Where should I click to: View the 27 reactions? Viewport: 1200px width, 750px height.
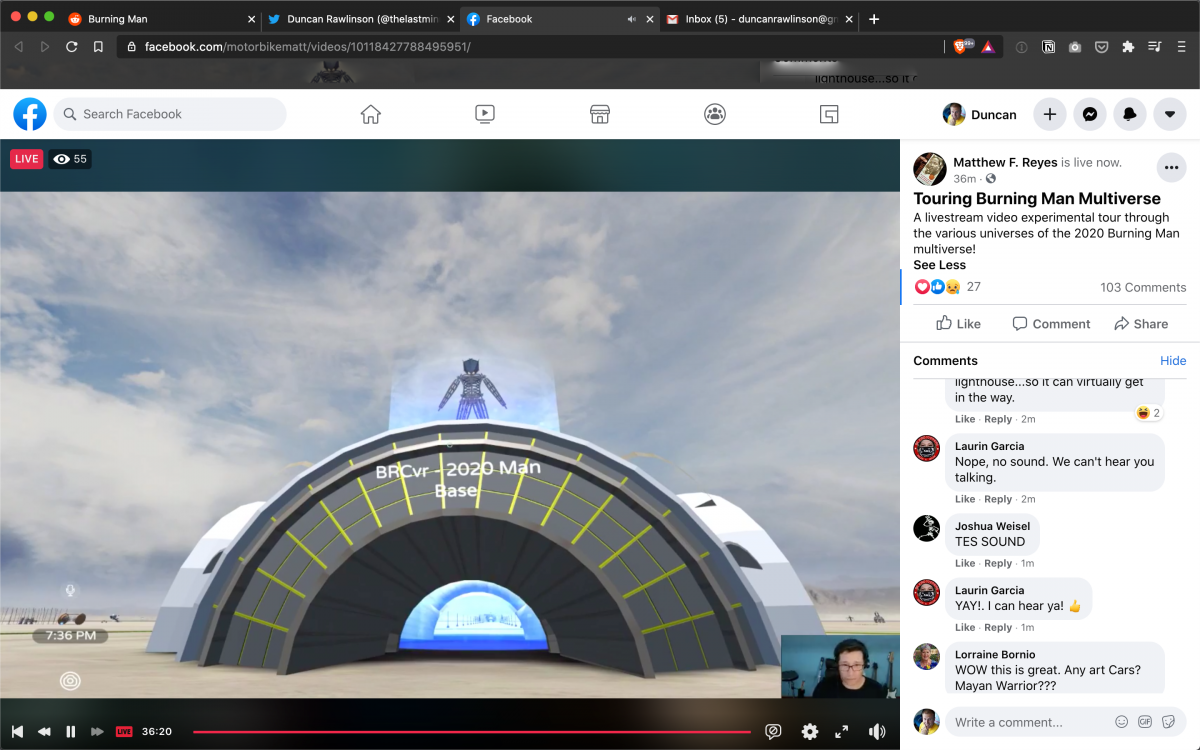947,287
